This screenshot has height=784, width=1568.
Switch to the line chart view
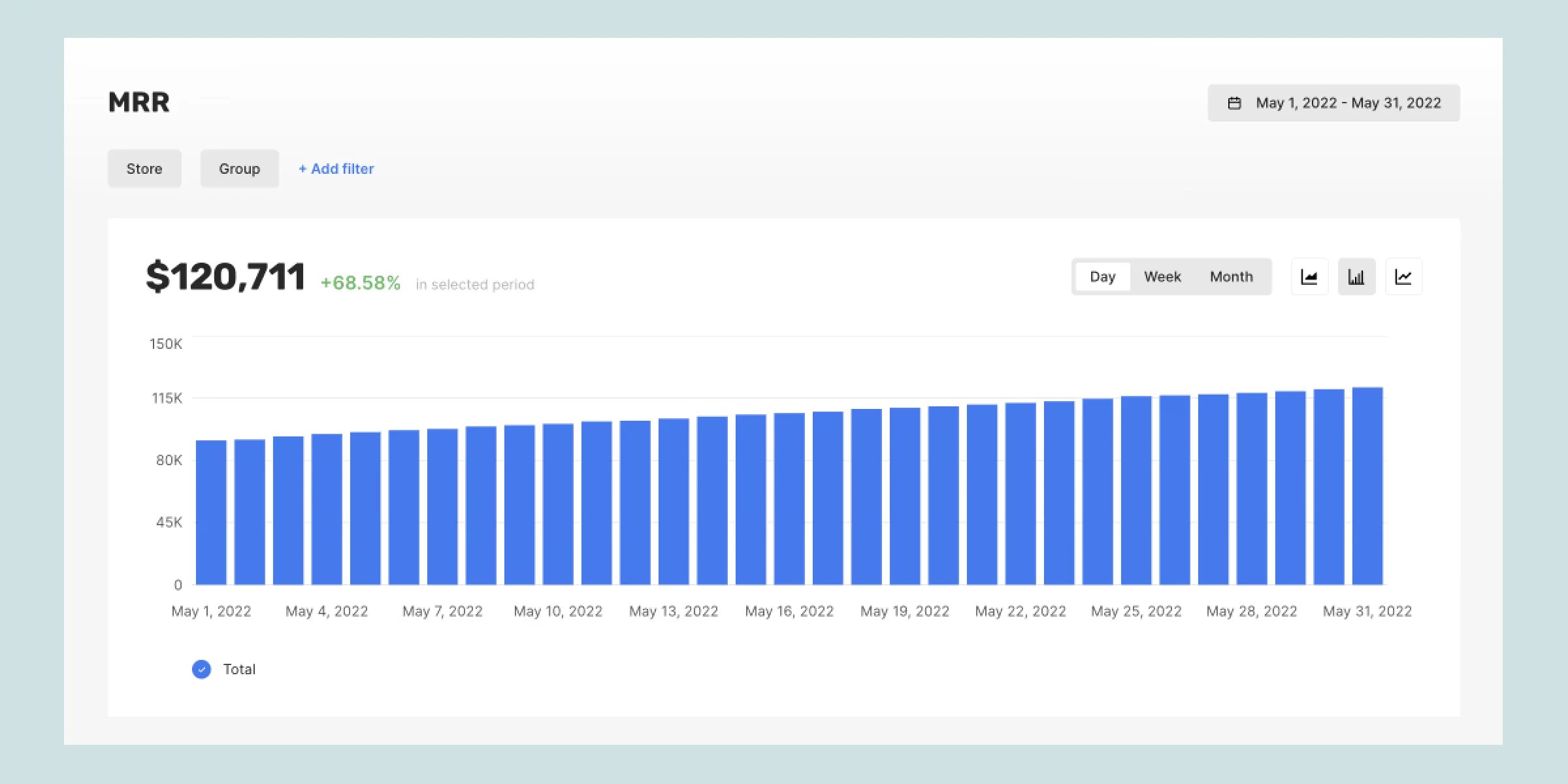point(1403,276)
